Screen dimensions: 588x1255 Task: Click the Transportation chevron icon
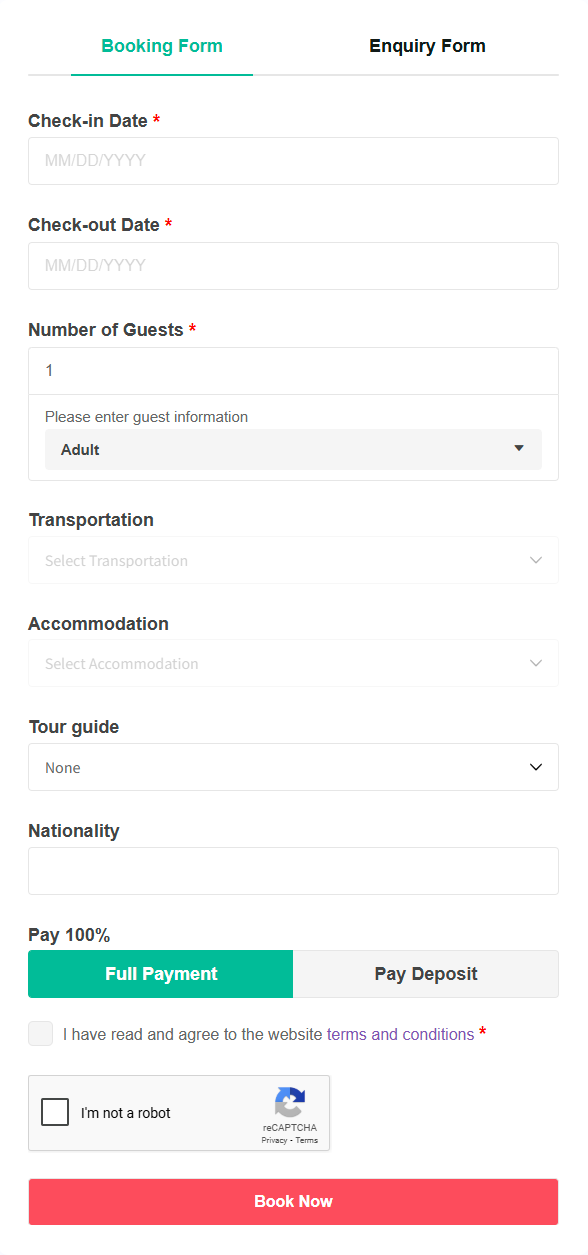tap(536, 560)
